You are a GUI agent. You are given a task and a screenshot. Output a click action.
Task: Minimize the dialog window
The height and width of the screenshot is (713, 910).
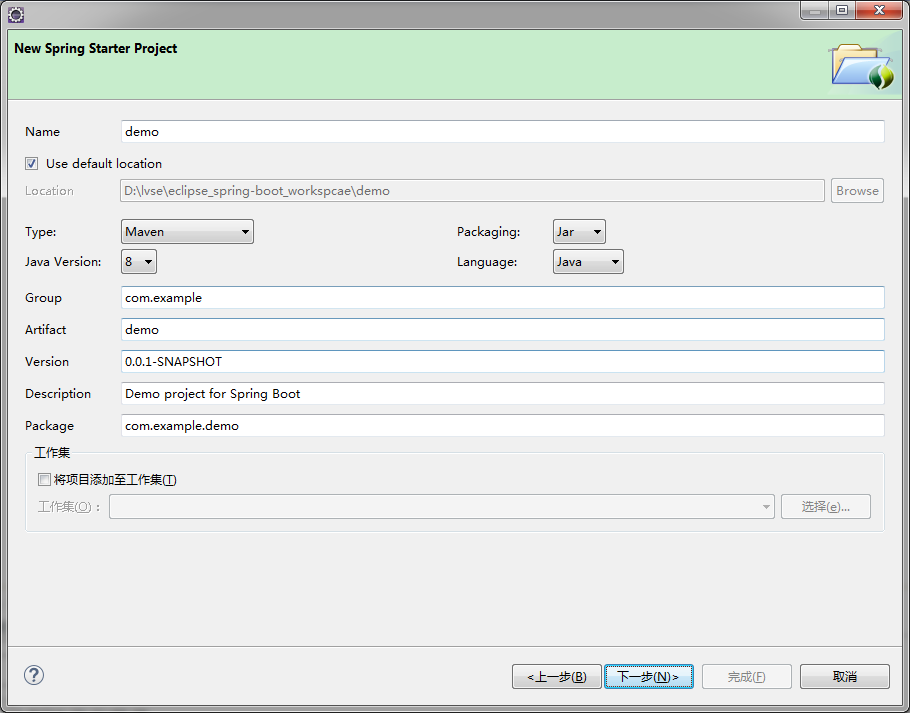click(x=814, y=11)
